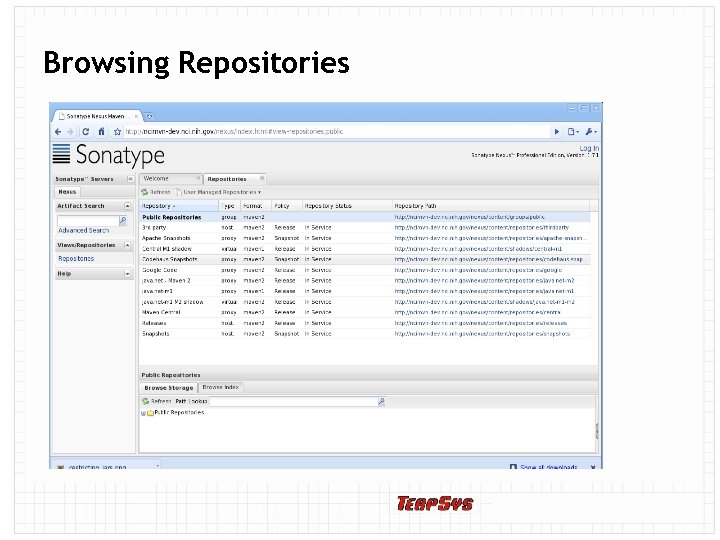The height and width of the screenshot is (540, 720).
Task: Click the Sonatype logo stripes icon
Action: click(x=61, y=154)
